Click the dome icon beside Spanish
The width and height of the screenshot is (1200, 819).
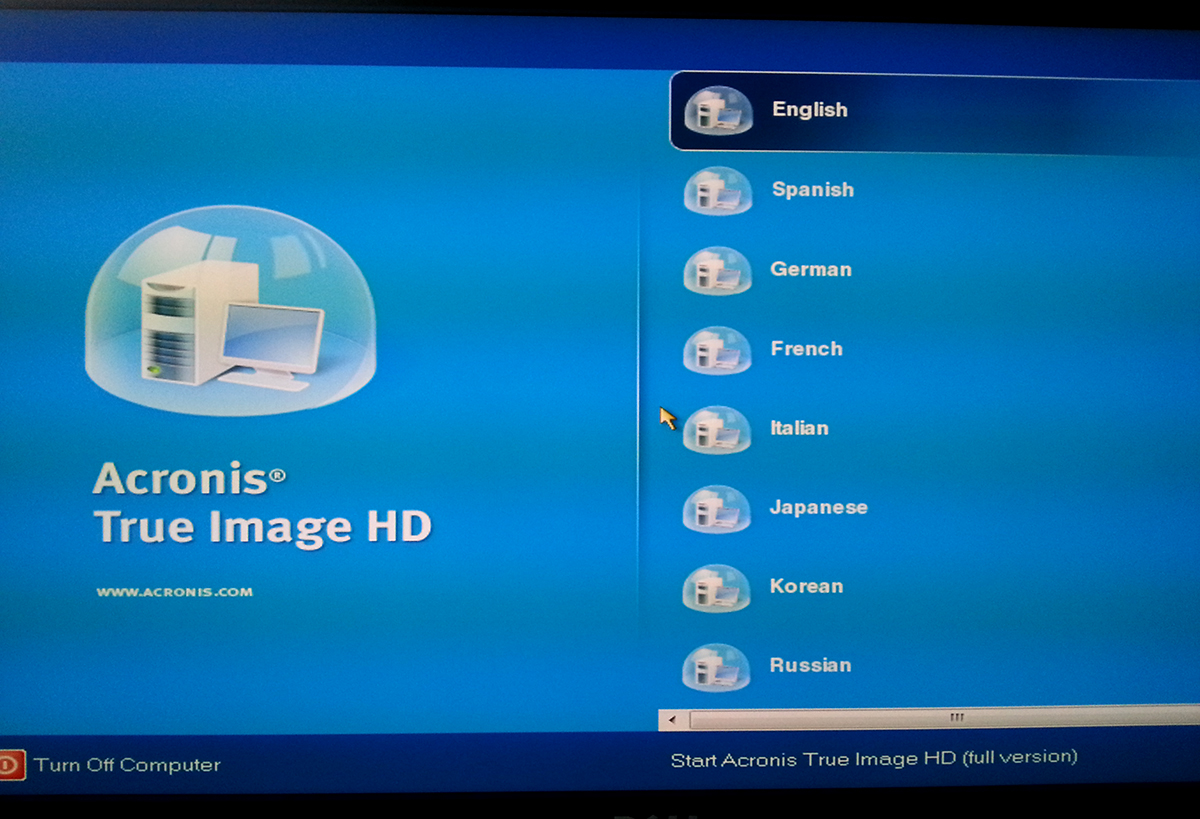click(x=717, y=191)
